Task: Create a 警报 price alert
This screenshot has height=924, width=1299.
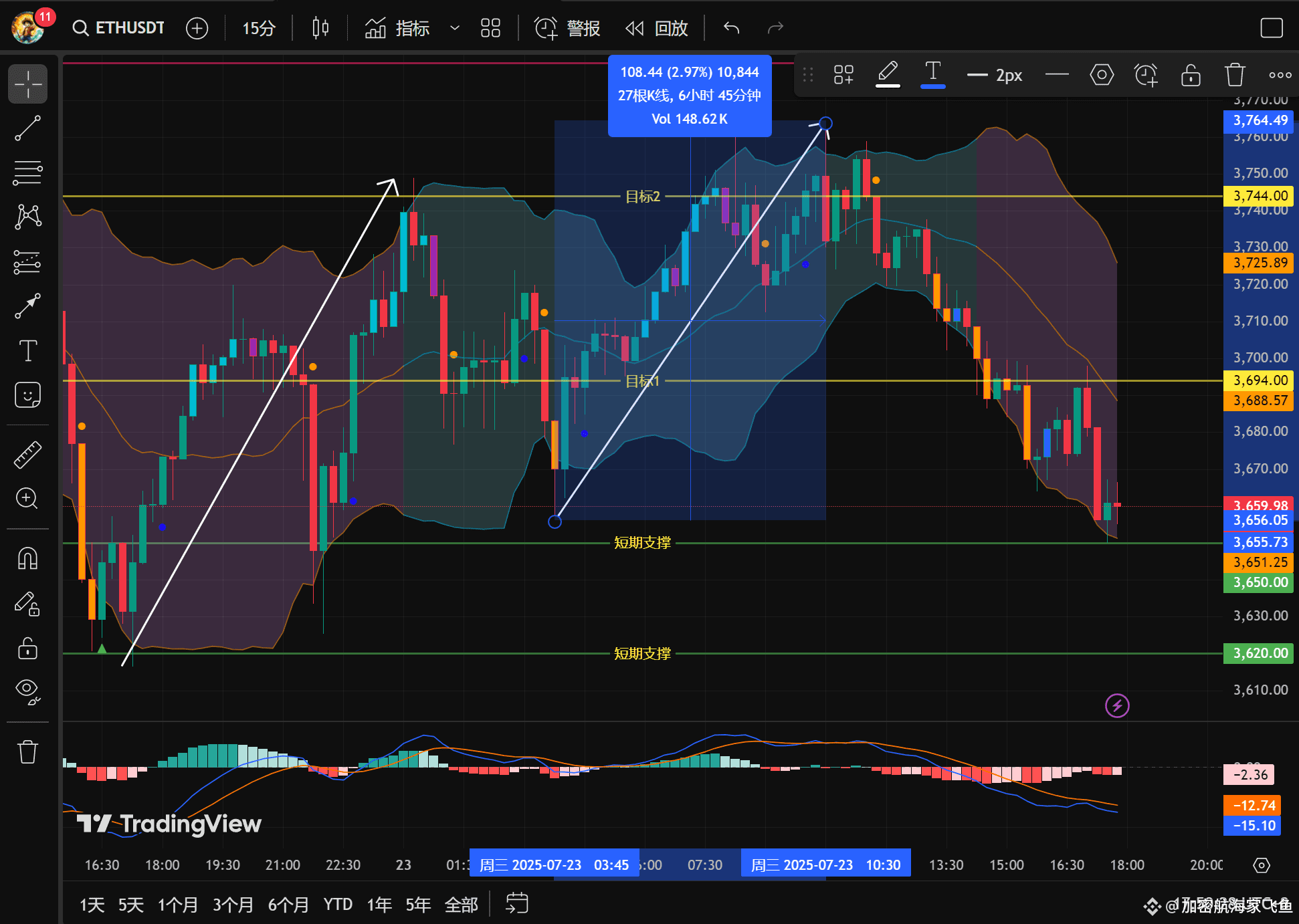Action: click(x=567, y=28)
